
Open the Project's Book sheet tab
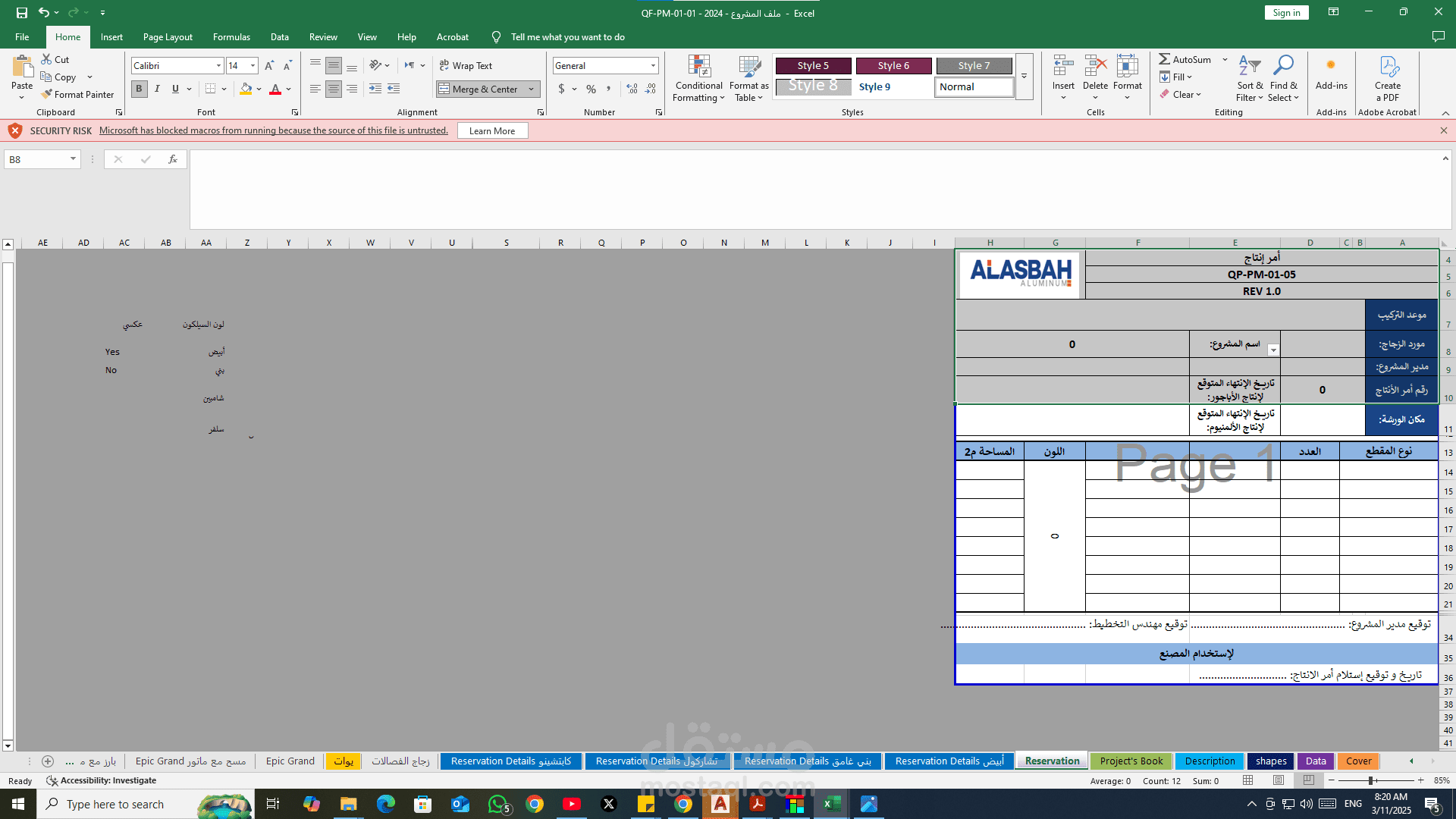pyautogui.click(x=1131, y=761)
